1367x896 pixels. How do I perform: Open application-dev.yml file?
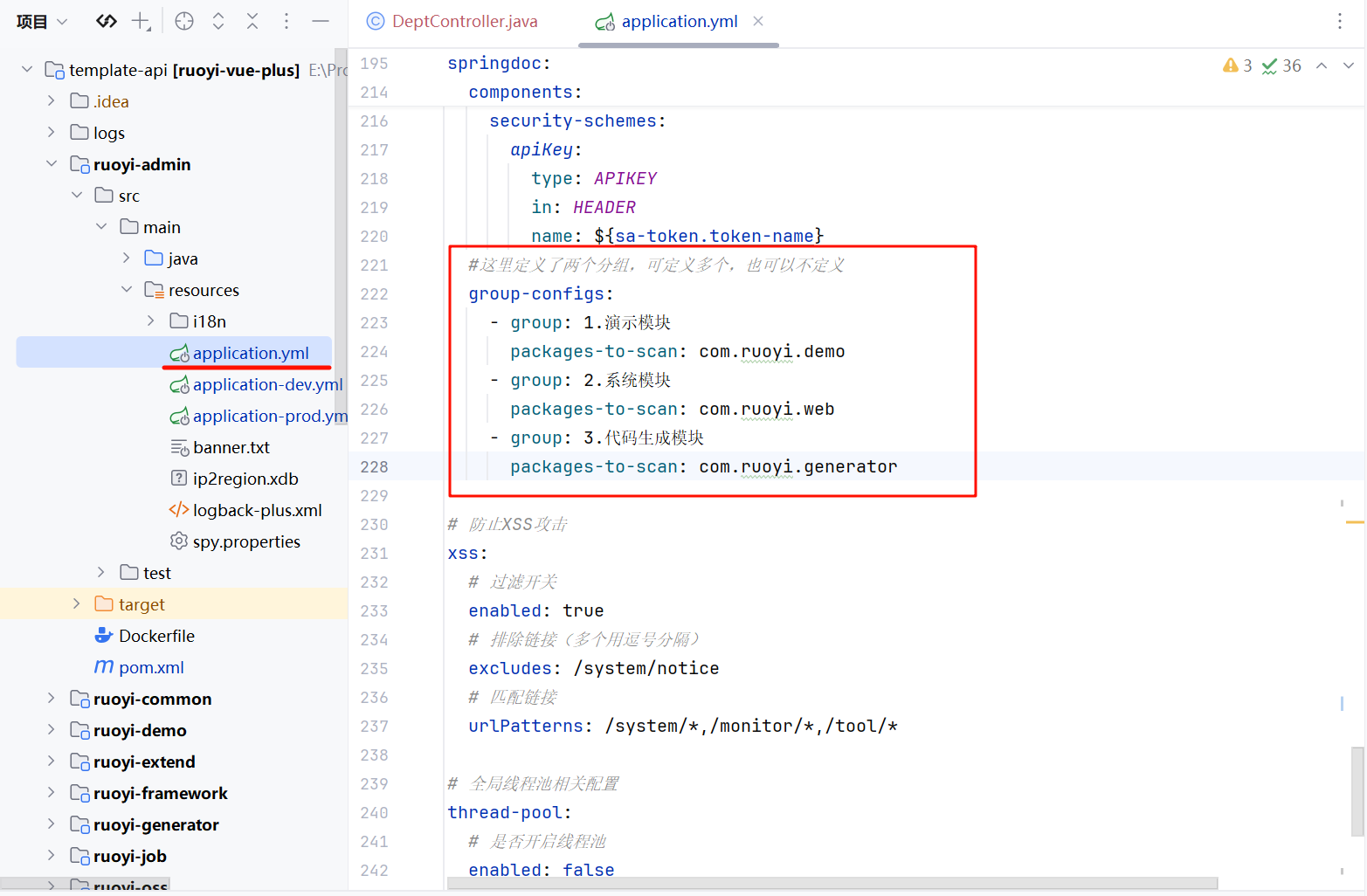(267, 384)
